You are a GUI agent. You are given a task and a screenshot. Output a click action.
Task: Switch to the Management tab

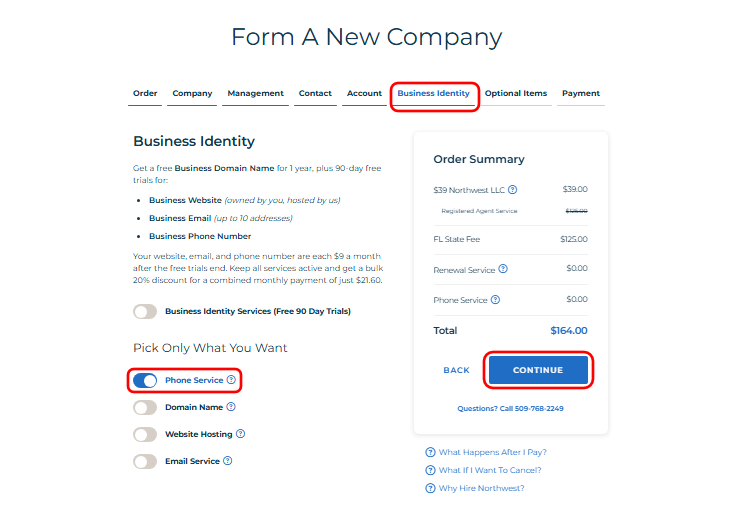pos(255,93)
